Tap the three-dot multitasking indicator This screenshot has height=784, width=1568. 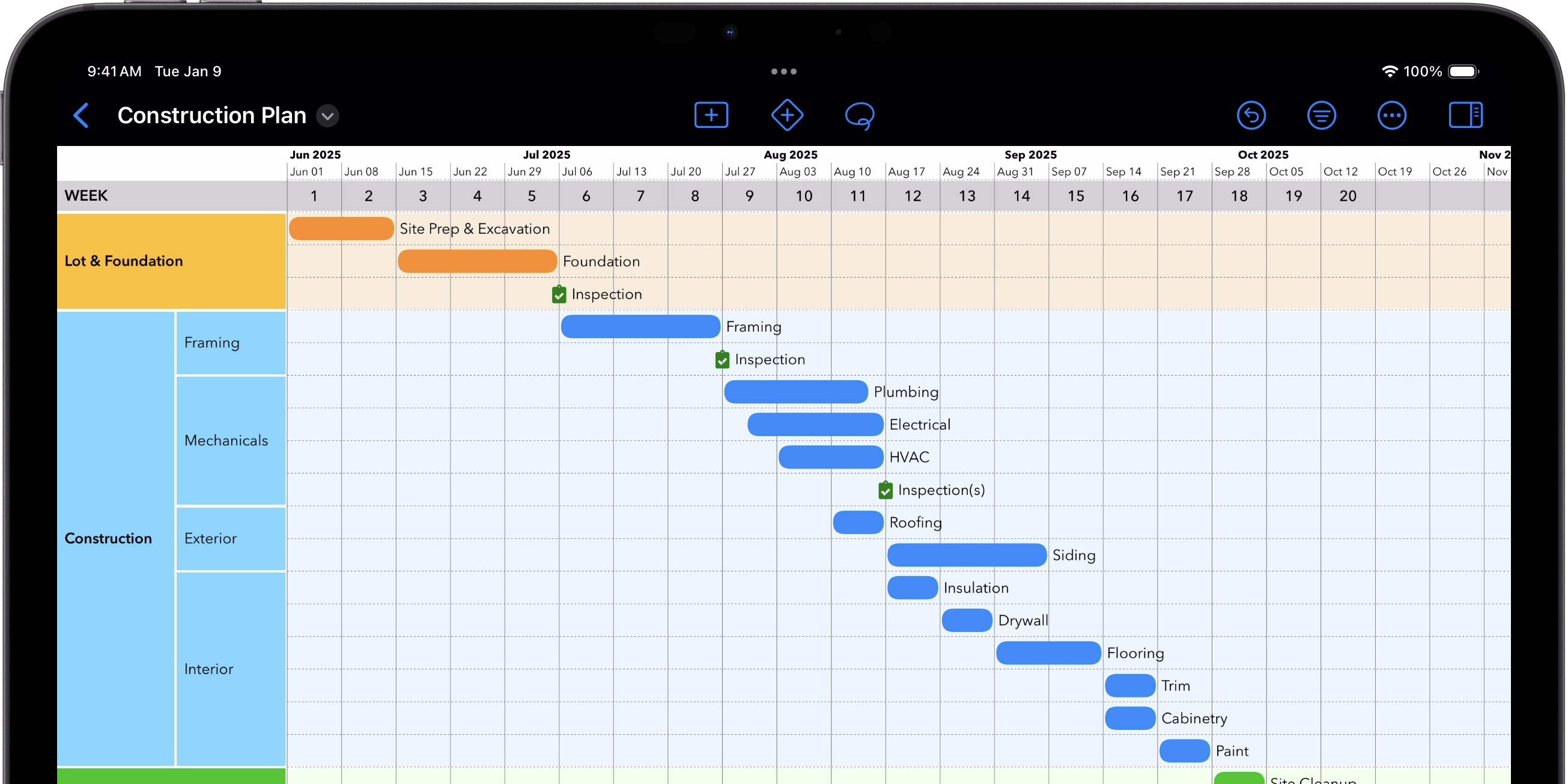click(784, 71)
